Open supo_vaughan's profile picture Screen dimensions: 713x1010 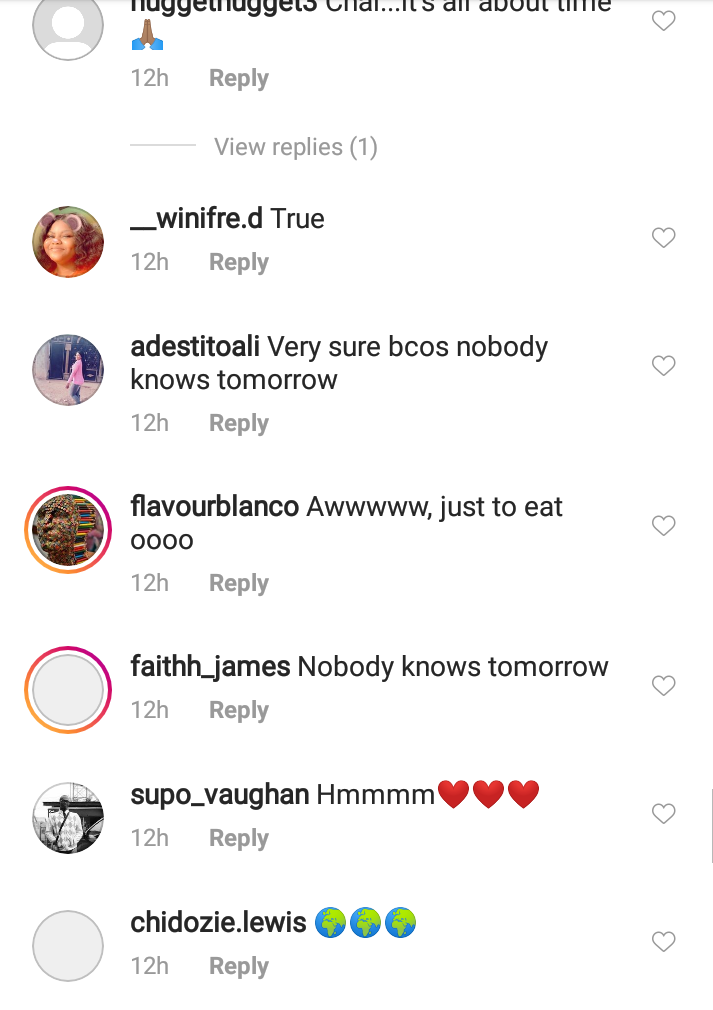pos(68,818)
